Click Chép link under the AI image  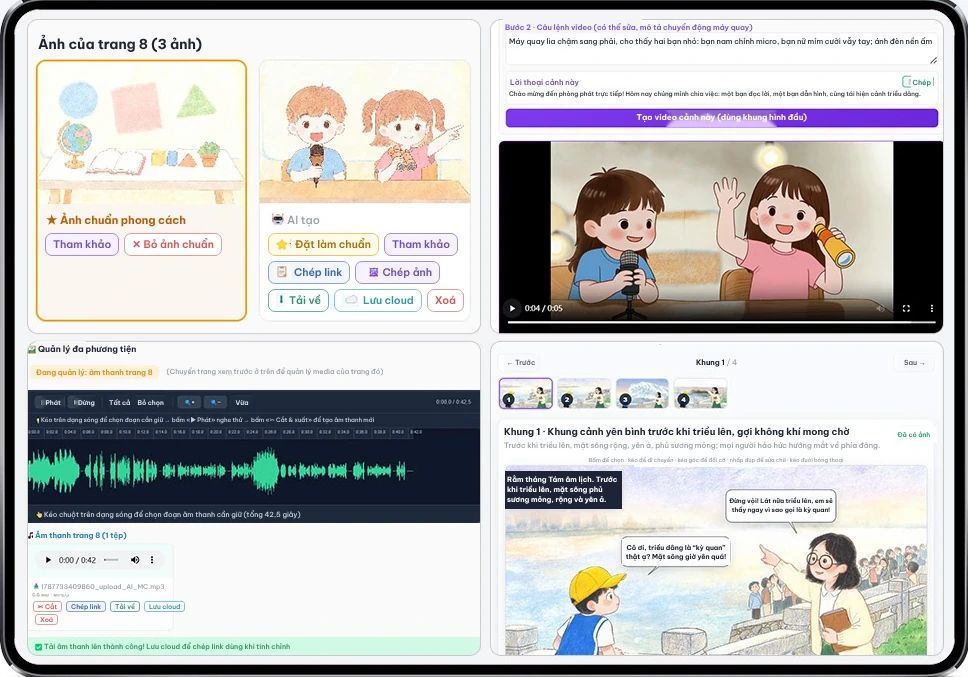coord(309,272)
